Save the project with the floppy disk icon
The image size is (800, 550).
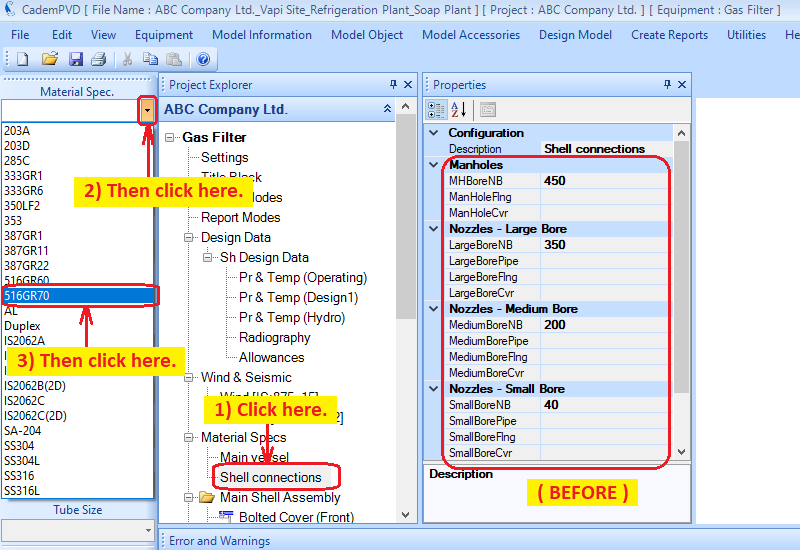coord(76,60)
